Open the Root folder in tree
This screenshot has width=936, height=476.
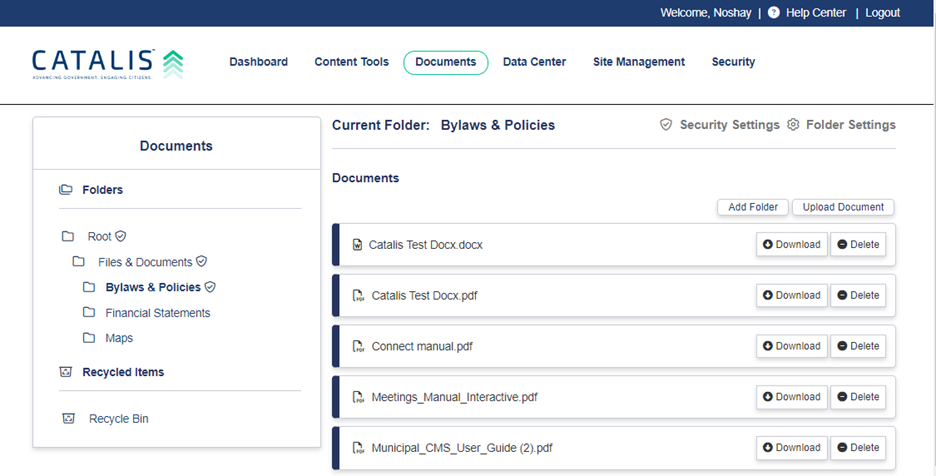99,237
